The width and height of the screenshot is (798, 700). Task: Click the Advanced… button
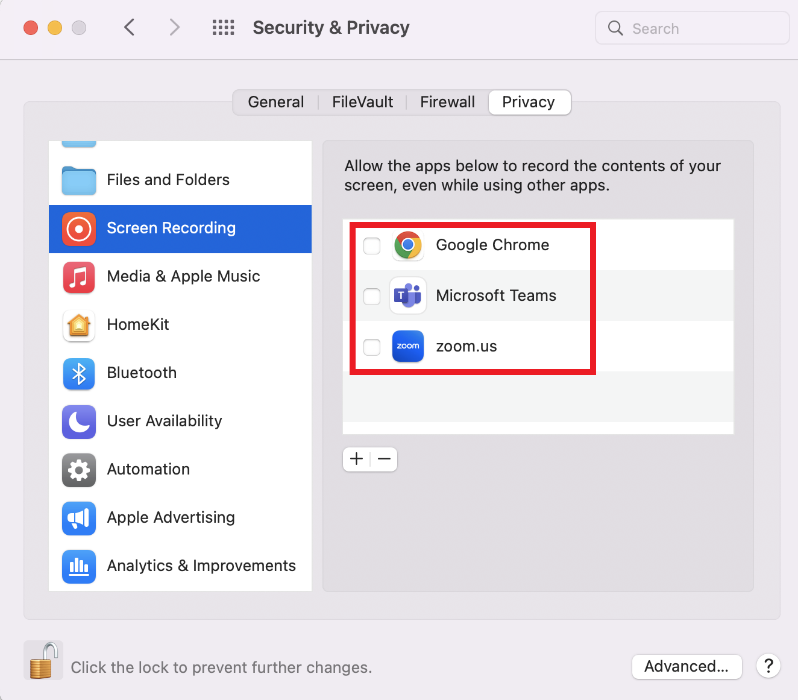pos(686,666)
